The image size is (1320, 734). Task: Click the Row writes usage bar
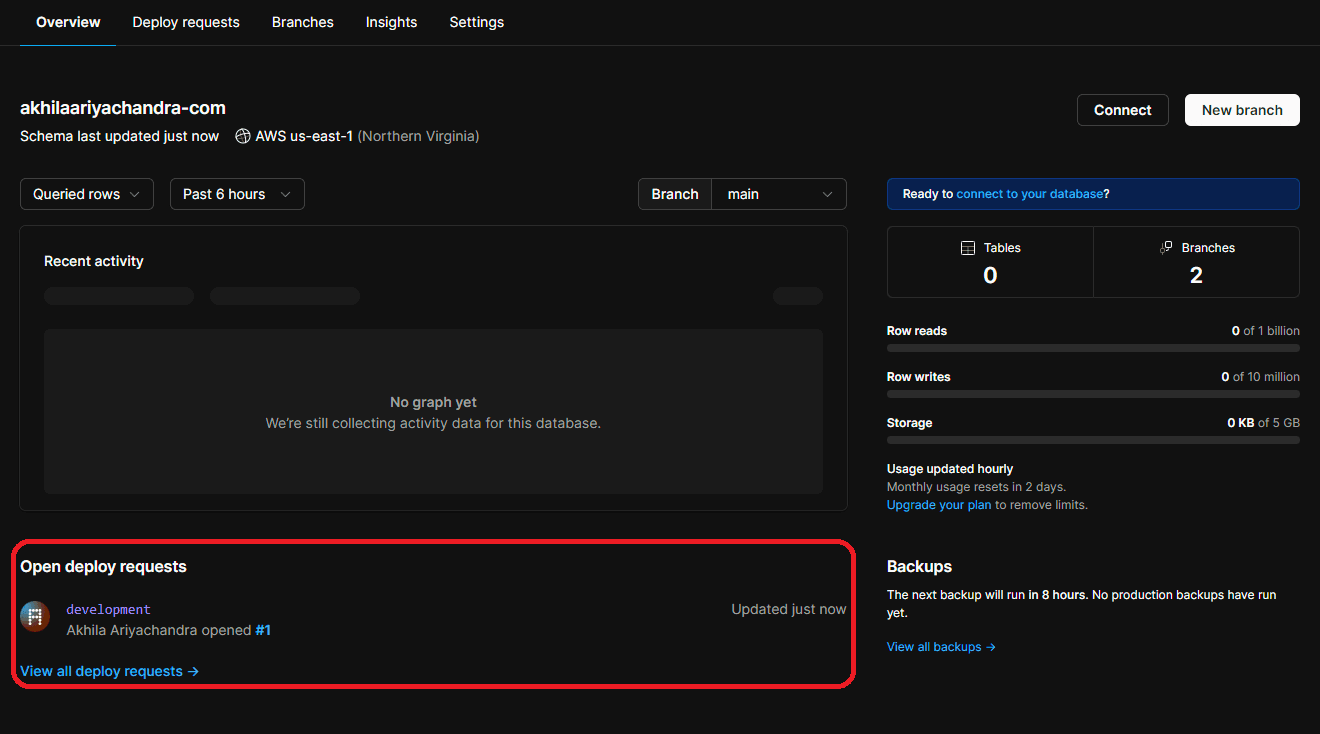pos(1093,394)
